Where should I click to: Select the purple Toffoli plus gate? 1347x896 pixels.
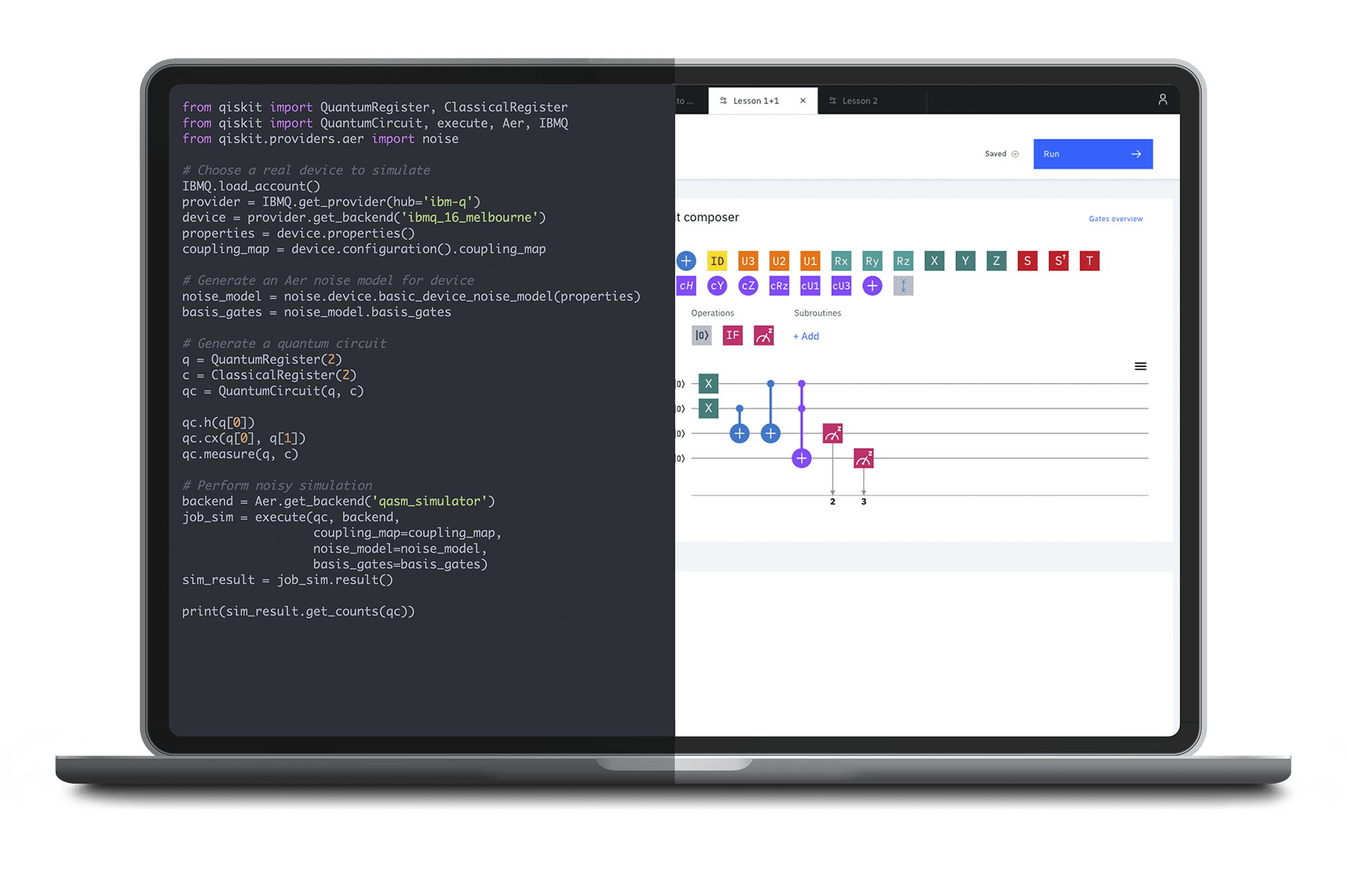(x=872, y=286)
